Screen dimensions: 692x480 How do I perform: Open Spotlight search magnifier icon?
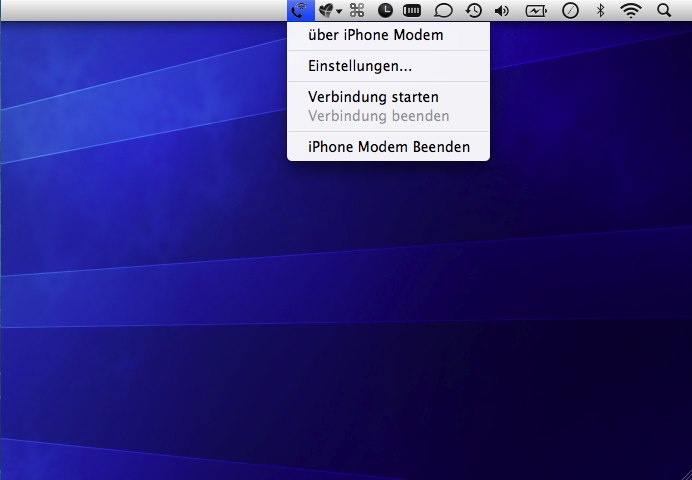click(x=664, y=11)
